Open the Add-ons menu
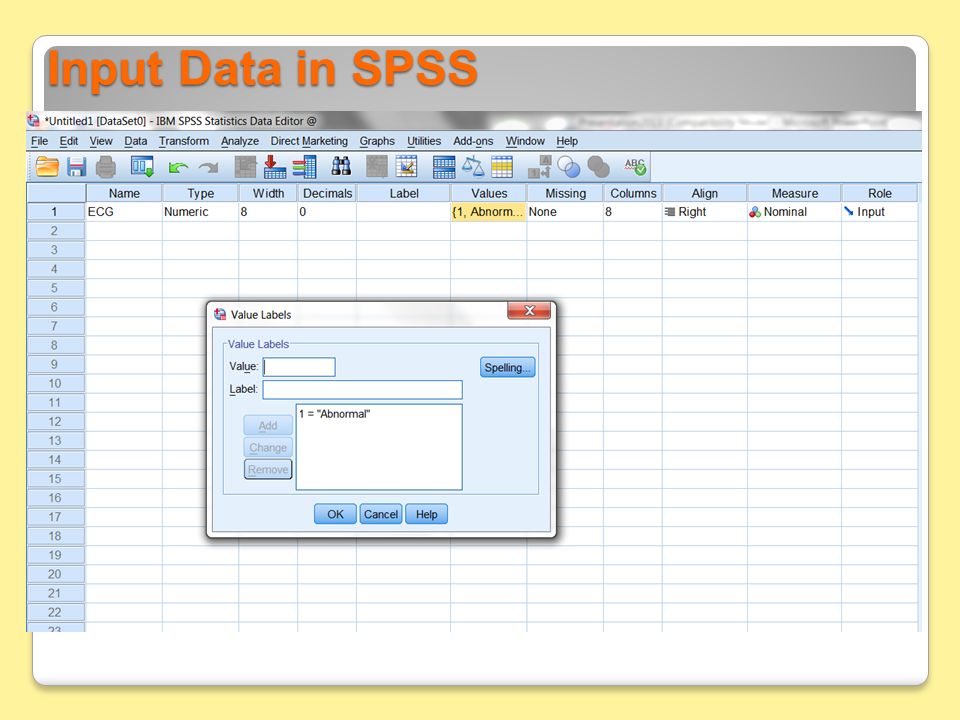The height and width of the screenshot is (720, 960). coord(473,141)
